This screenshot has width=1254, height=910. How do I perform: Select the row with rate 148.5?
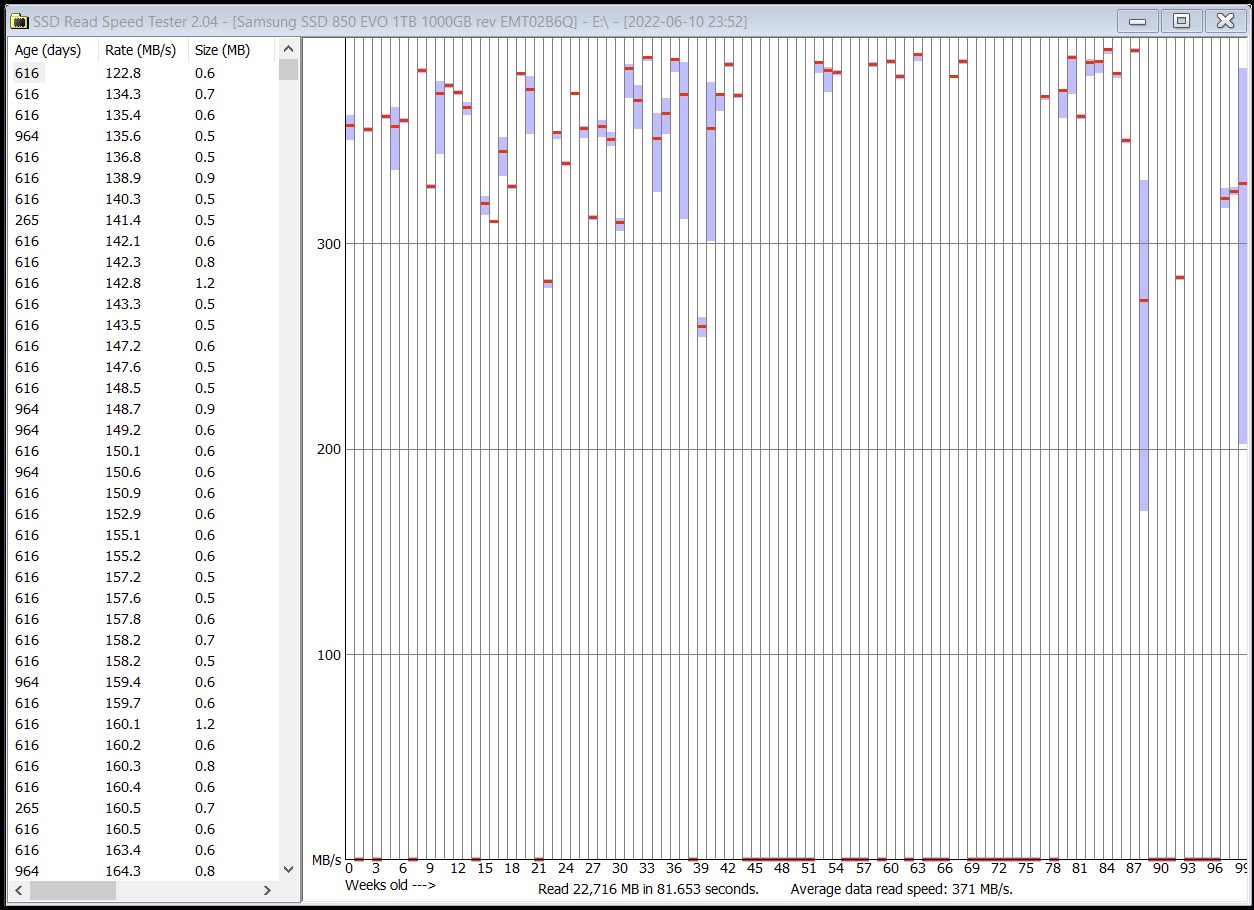(142, 388)
